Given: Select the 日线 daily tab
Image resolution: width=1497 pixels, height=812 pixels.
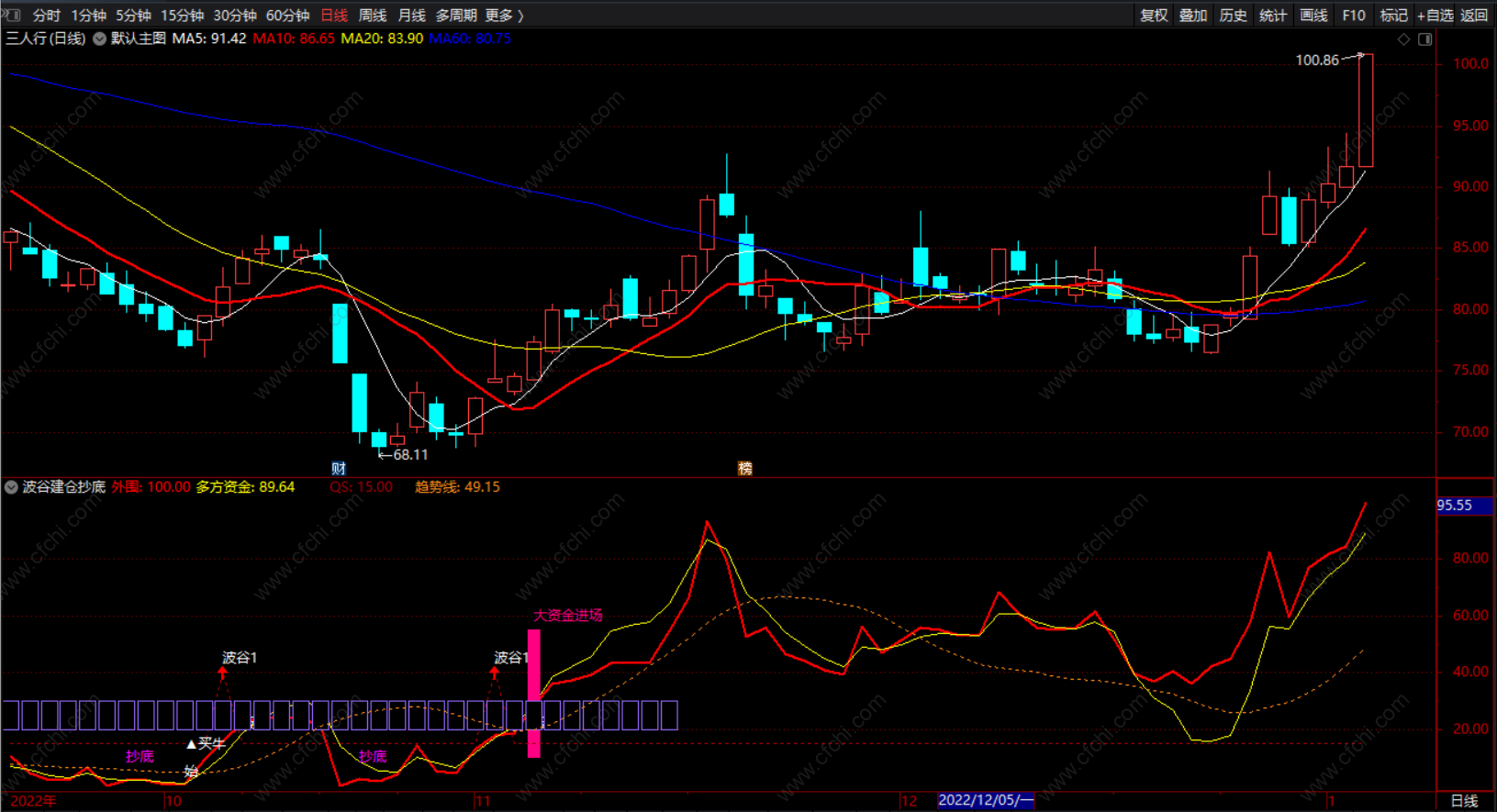Looking at the screenshot, I should 334,16.
